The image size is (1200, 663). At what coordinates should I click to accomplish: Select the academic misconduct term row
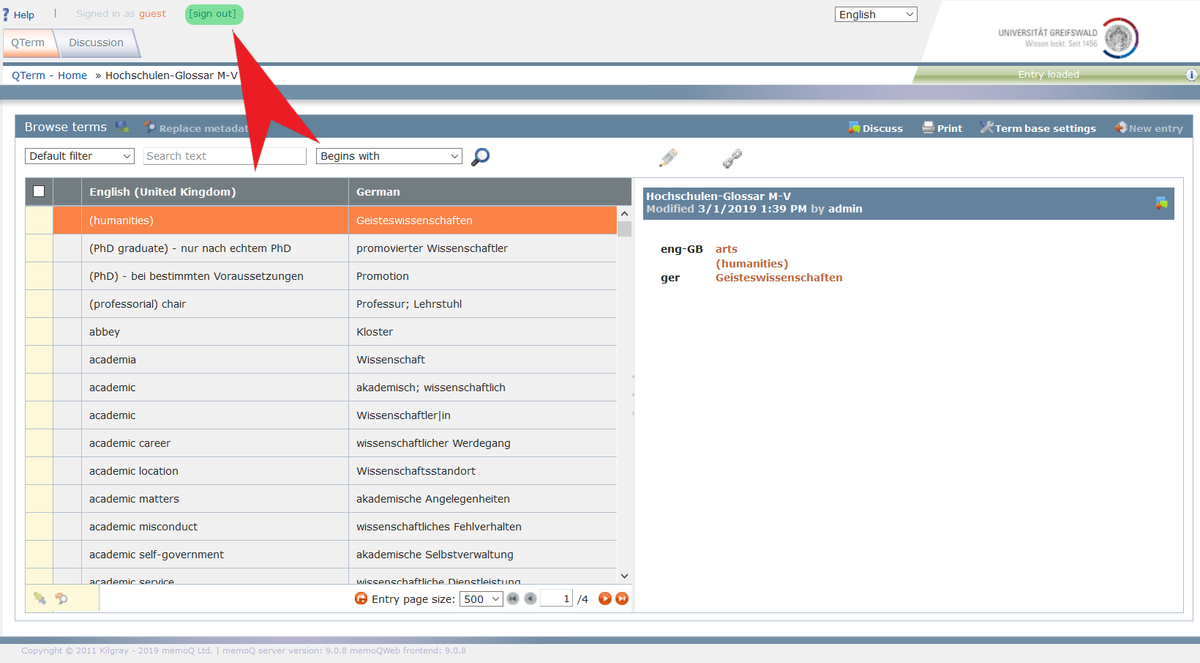[x=143, y=527]
